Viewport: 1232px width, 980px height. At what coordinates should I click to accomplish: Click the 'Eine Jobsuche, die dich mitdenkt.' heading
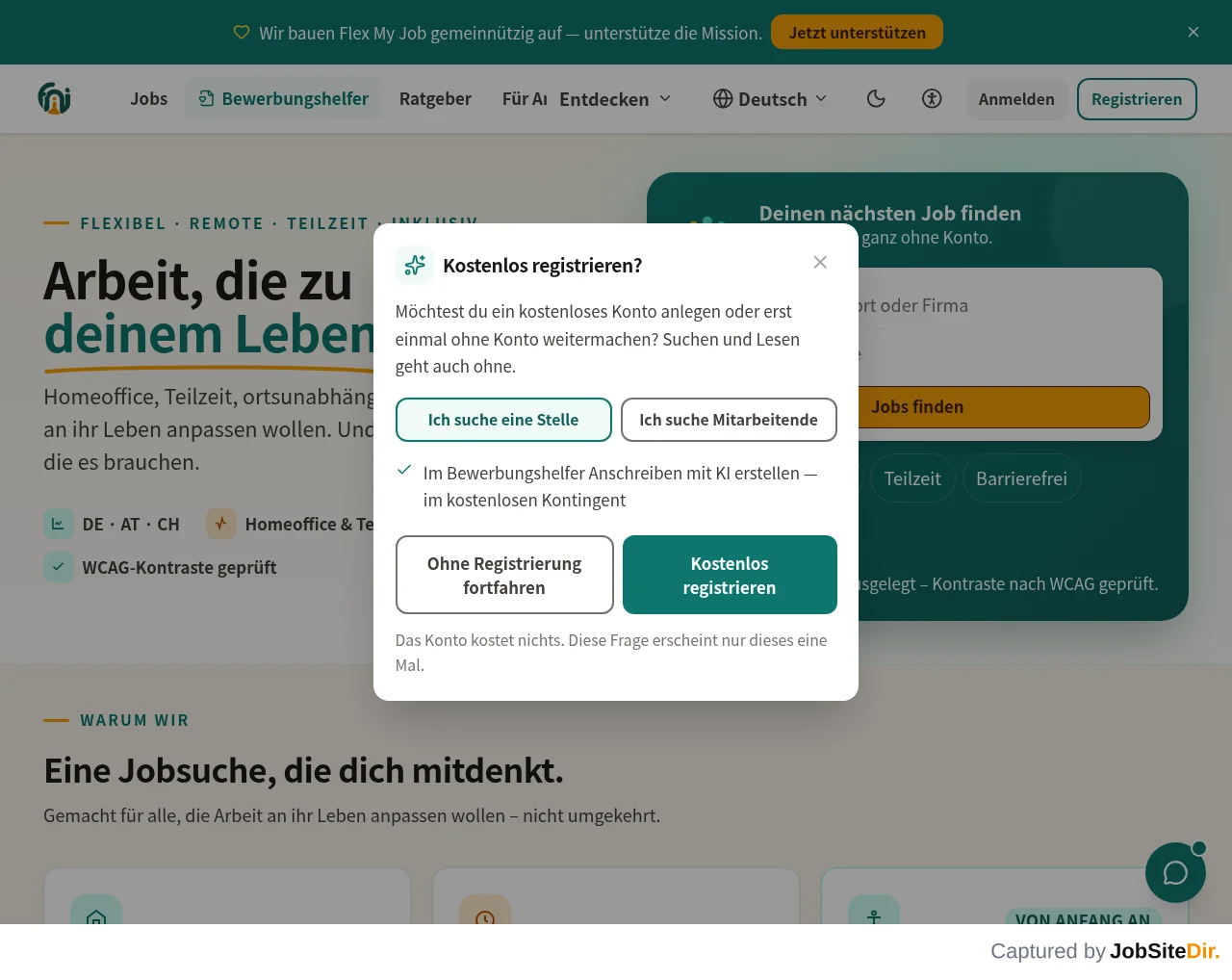tap(303, 771)
